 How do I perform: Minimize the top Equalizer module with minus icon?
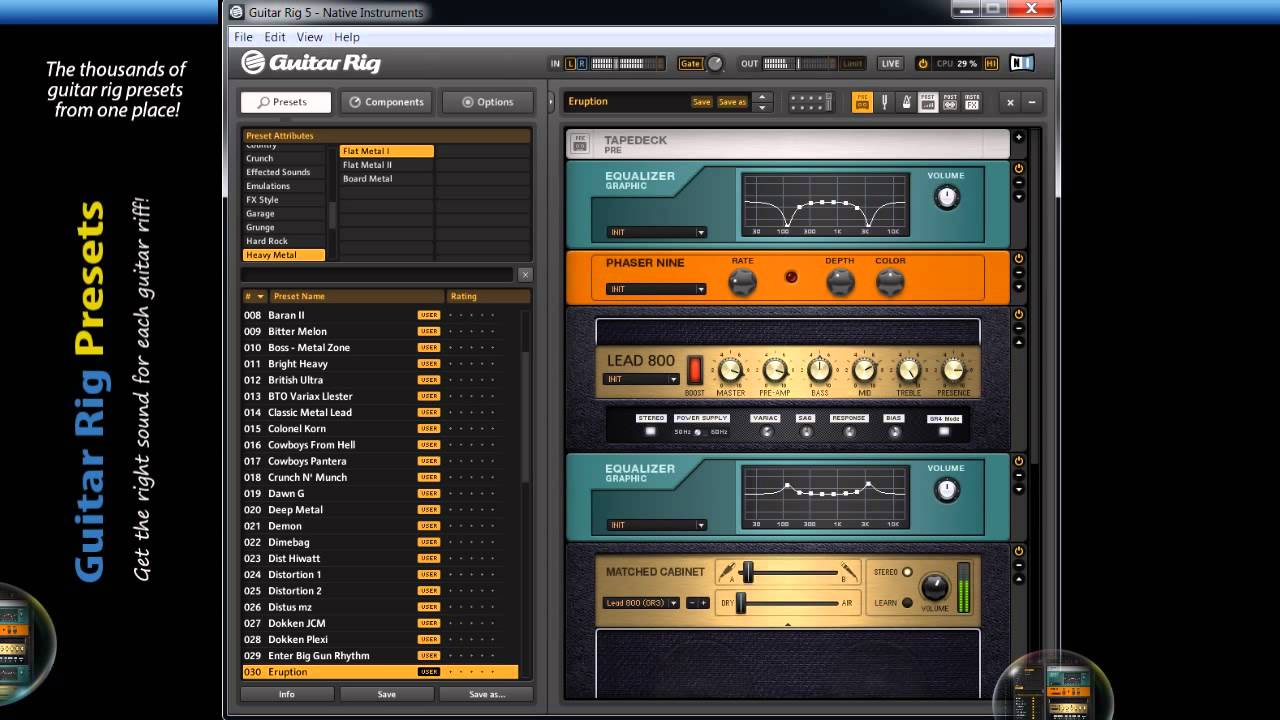[1019, 183]
